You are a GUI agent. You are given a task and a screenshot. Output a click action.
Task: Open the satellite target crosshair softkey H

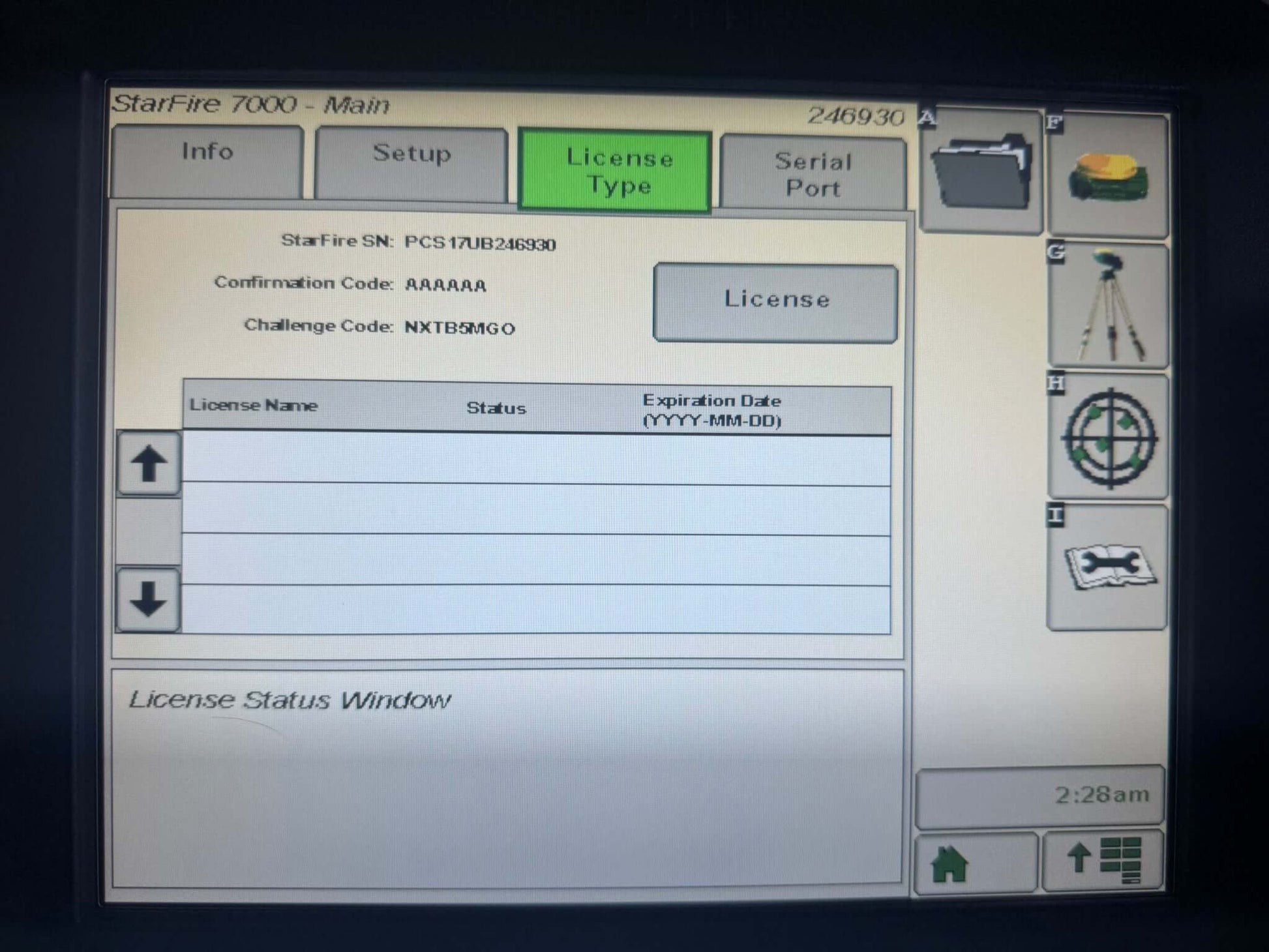pyautogui.click(x=1107, y=436)
